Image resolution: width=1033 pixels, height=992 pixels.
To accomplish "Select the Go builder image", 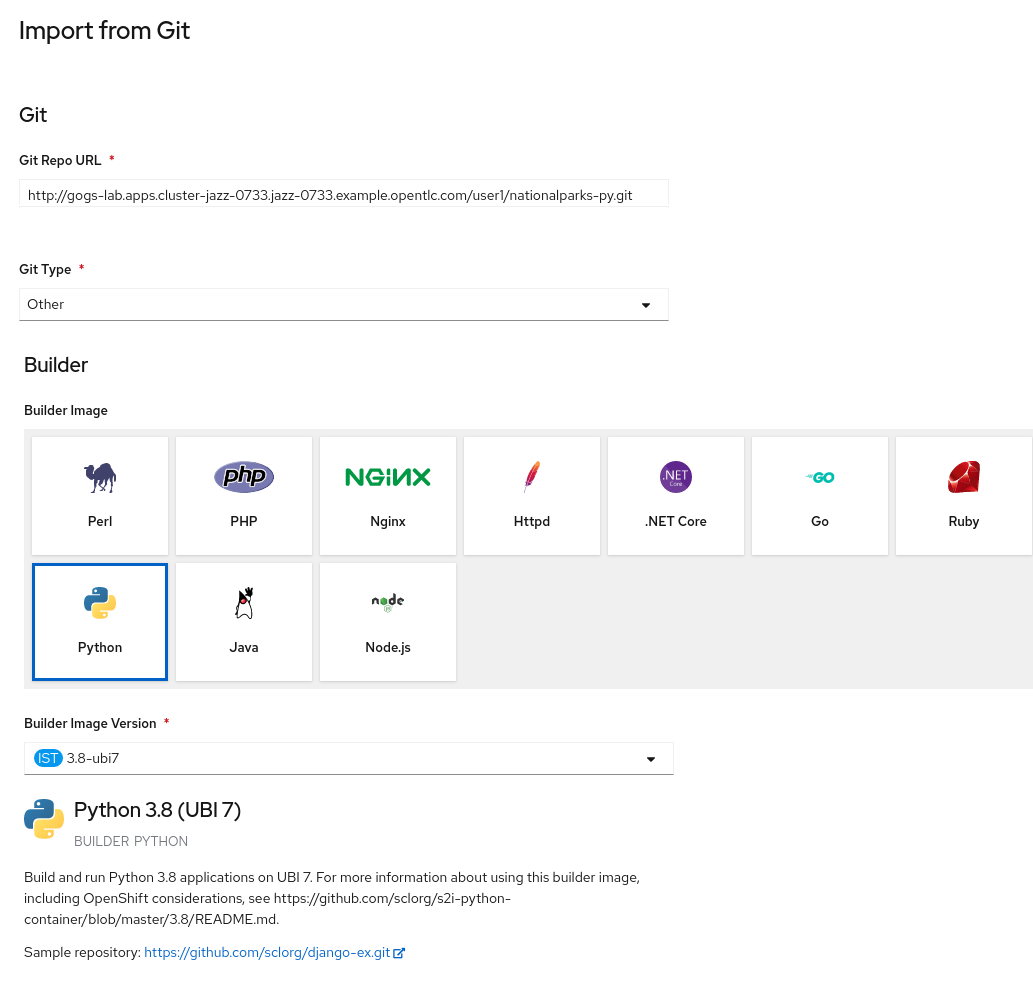I will pos(820,496).
